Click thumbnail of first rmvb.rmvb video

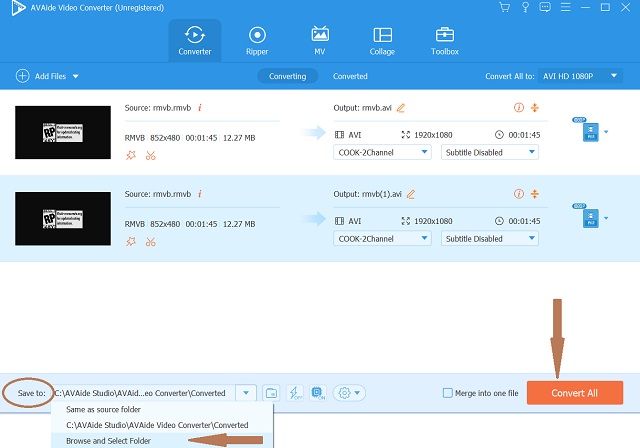(x=63, y=132)
